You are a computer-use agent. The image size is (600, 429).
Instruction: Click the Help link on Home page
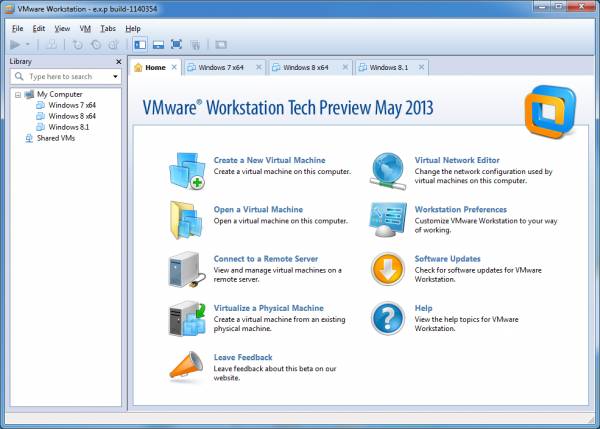[423, 308]
